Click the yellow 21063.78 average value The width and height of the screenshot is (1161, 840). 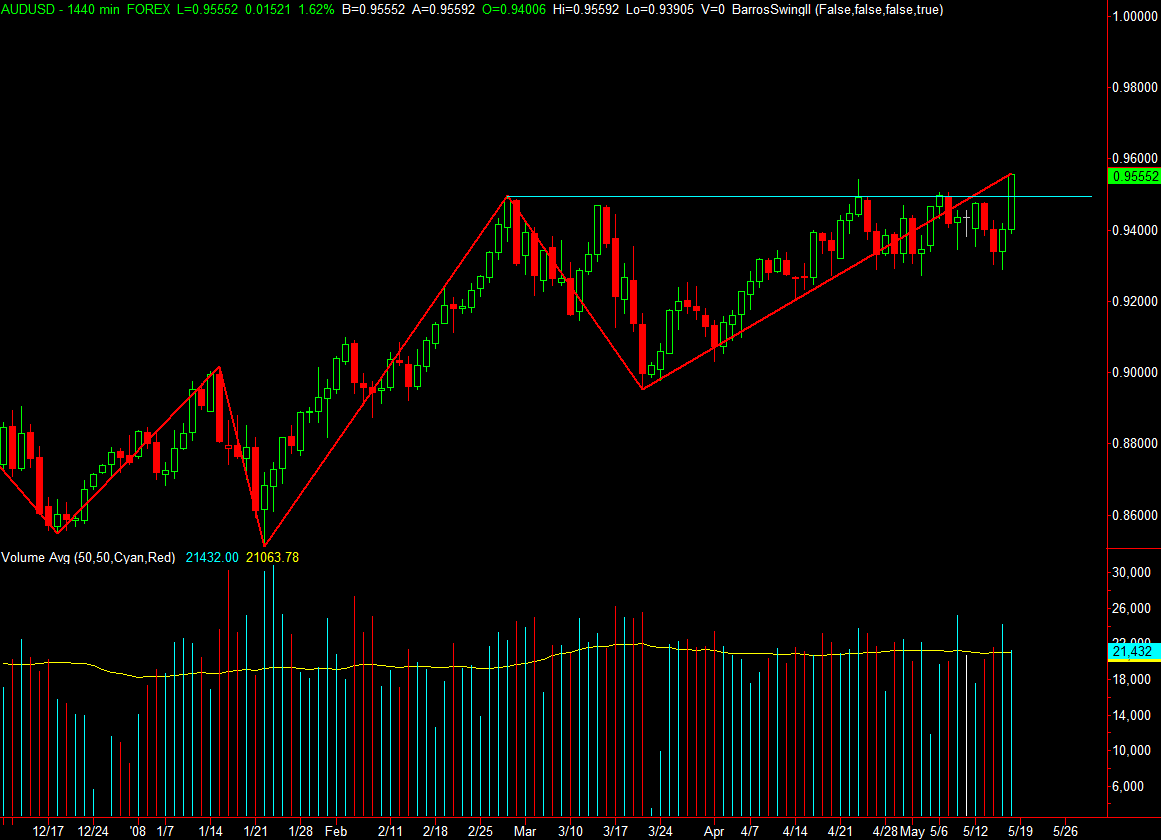(x=272, y=557)
